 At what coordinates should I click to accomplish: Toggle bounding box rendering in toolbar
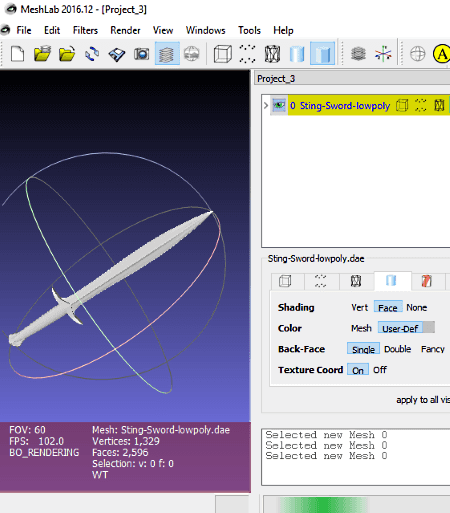(x=223, y=54)
